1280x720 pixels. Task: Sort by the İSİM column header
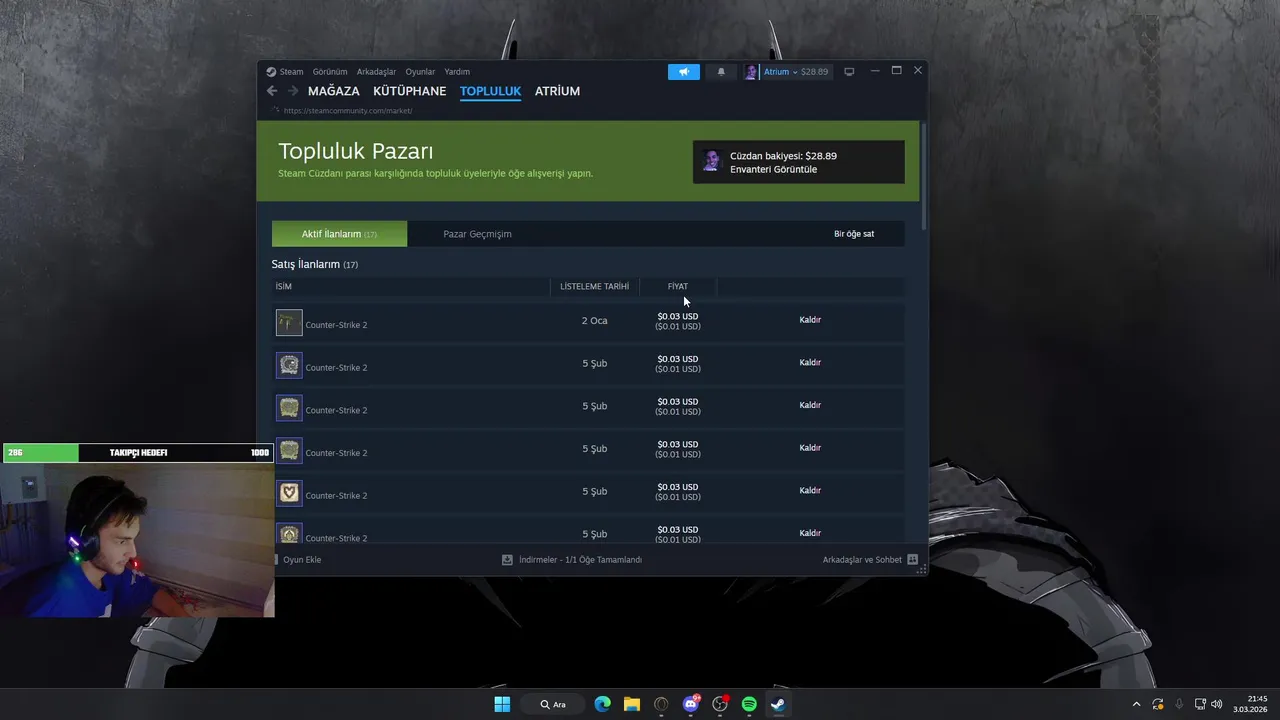click(284, 287)
